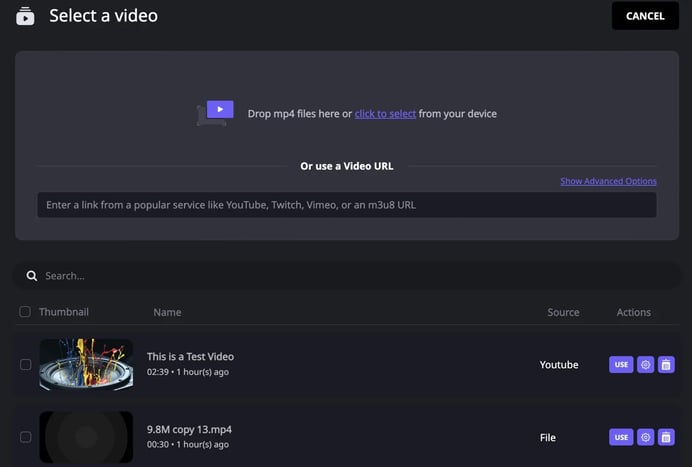Tick the select-all checkbox in table header

[25, 312]
